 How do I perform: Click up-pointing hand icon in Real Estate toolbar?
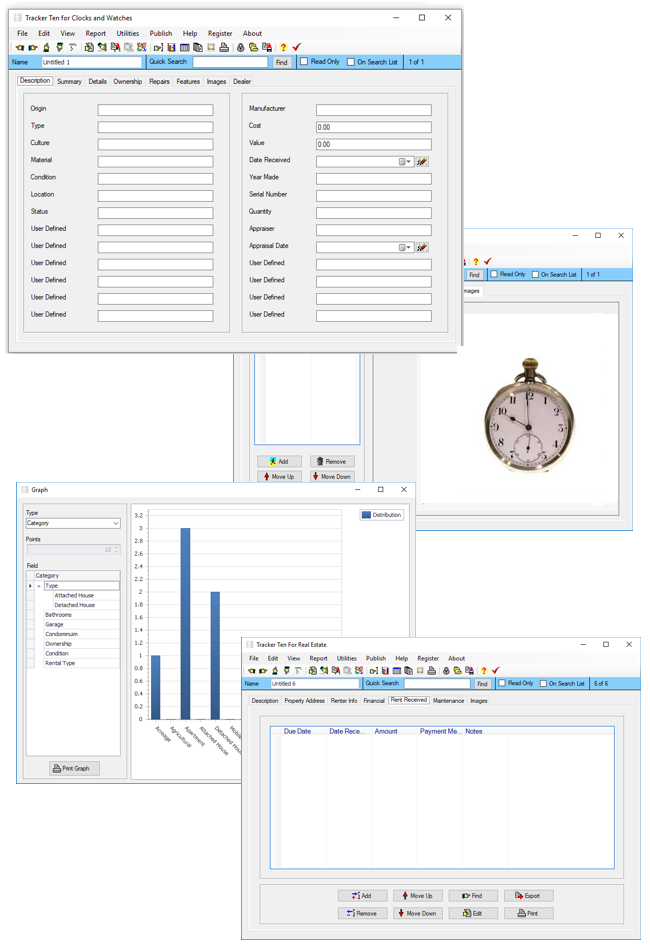tap(275, 671)
